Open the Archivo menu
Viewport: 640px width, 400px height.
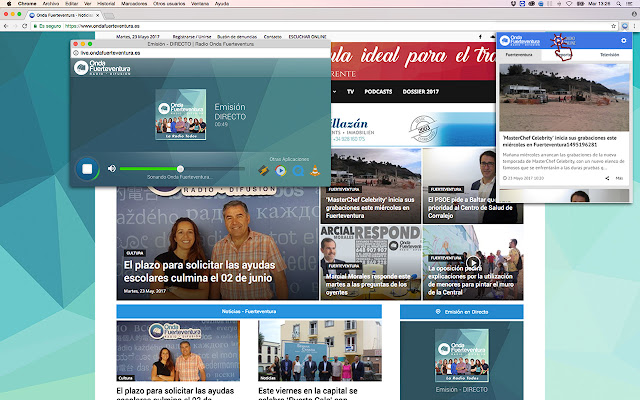(x=51, y=3)
